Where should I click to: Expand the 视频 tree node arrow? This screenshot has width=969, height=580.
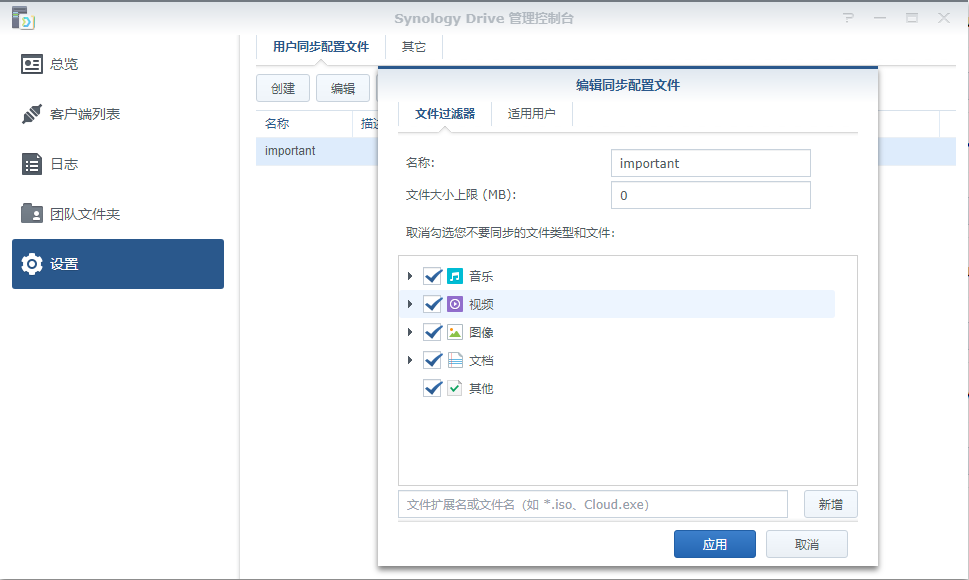click(410, 304)
